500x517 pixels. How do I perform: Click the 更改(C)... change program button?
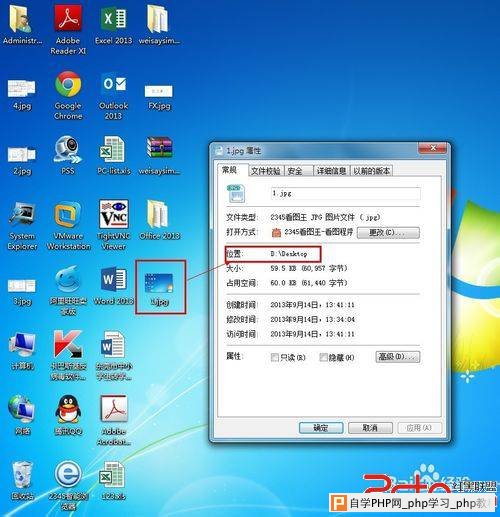(388, 233)
